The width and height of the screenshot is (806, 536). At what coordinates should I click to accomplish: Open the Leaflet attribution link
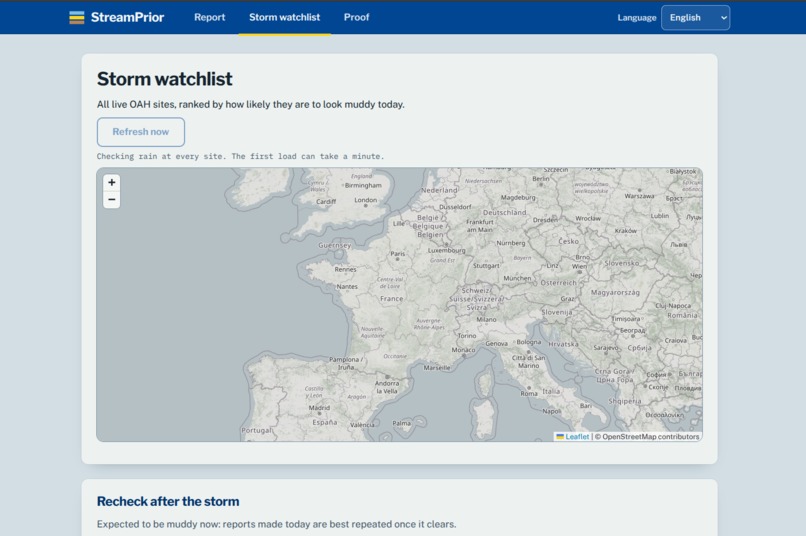(573, 437)
